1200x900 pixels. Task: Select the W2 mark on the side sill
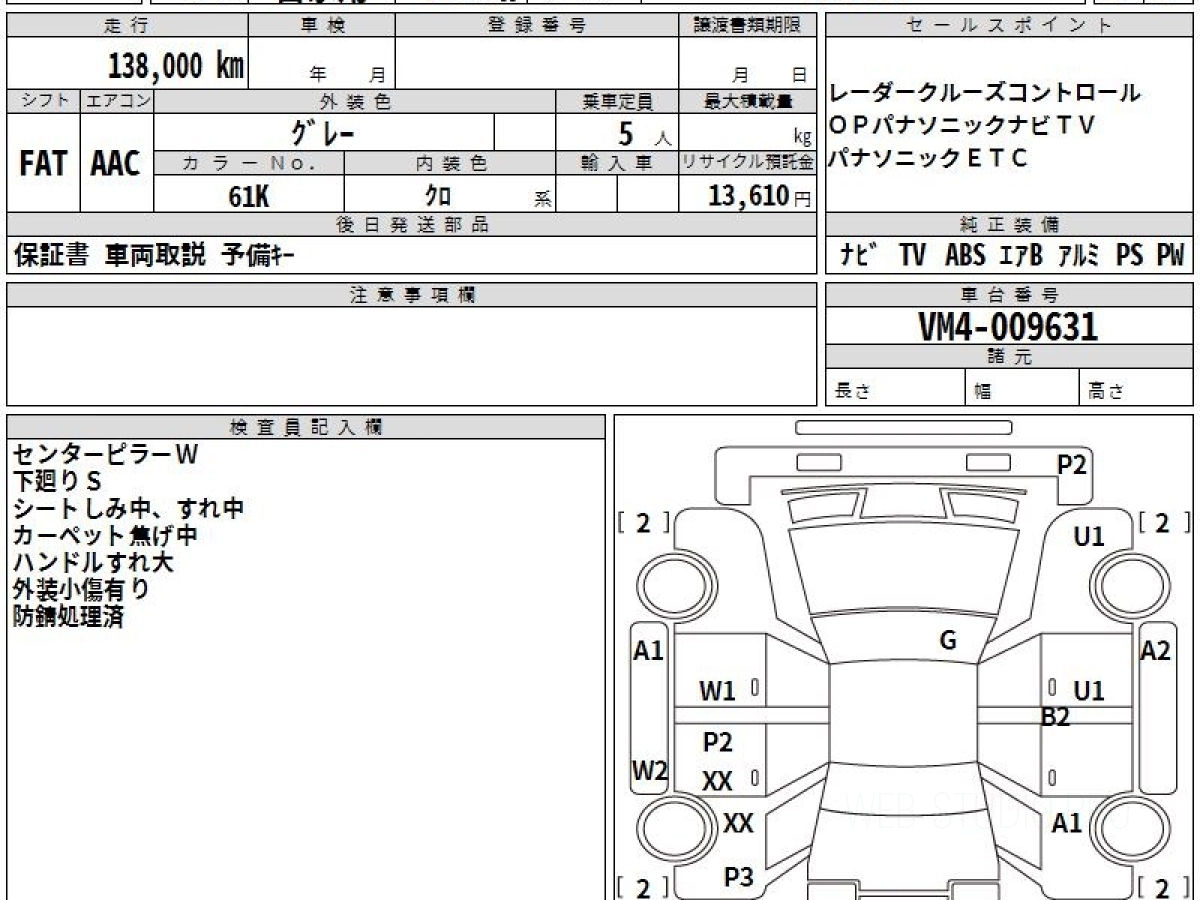click(x=650, y=771)
